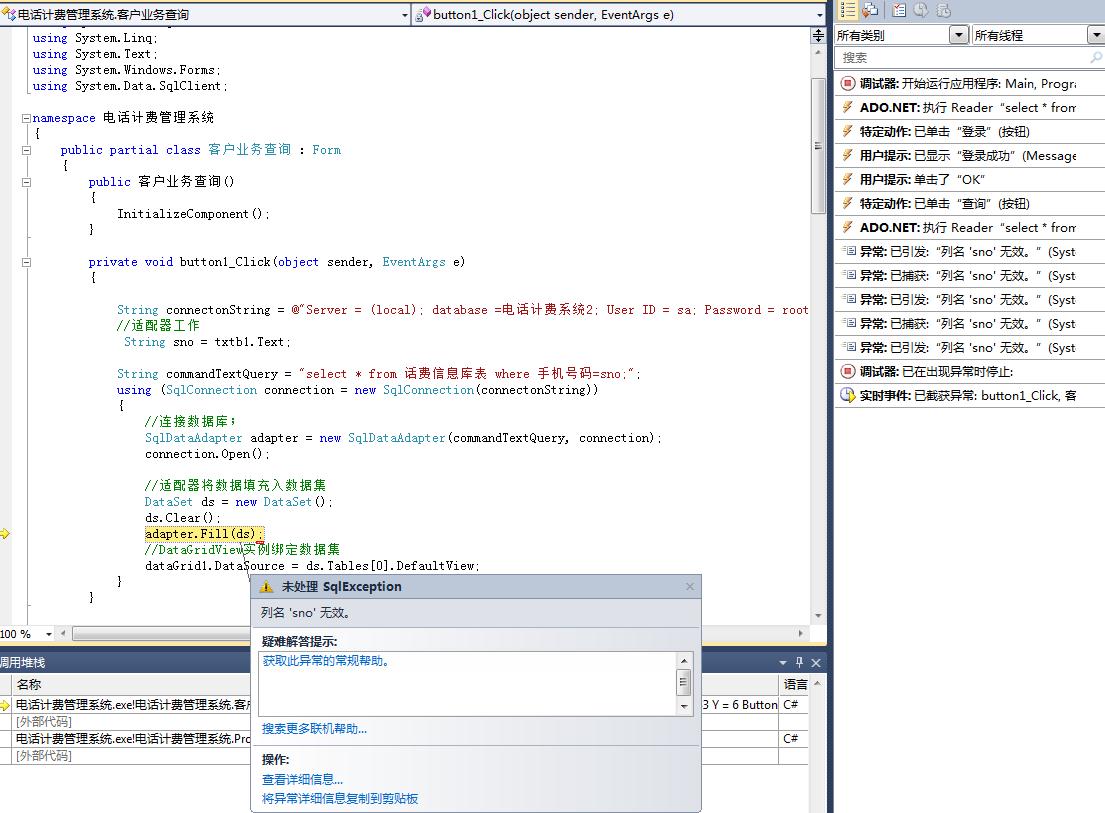Viewport: 1105px width, 813px height.
Task: Open the 所有类别 category dropdown
Action: point(958,35)
